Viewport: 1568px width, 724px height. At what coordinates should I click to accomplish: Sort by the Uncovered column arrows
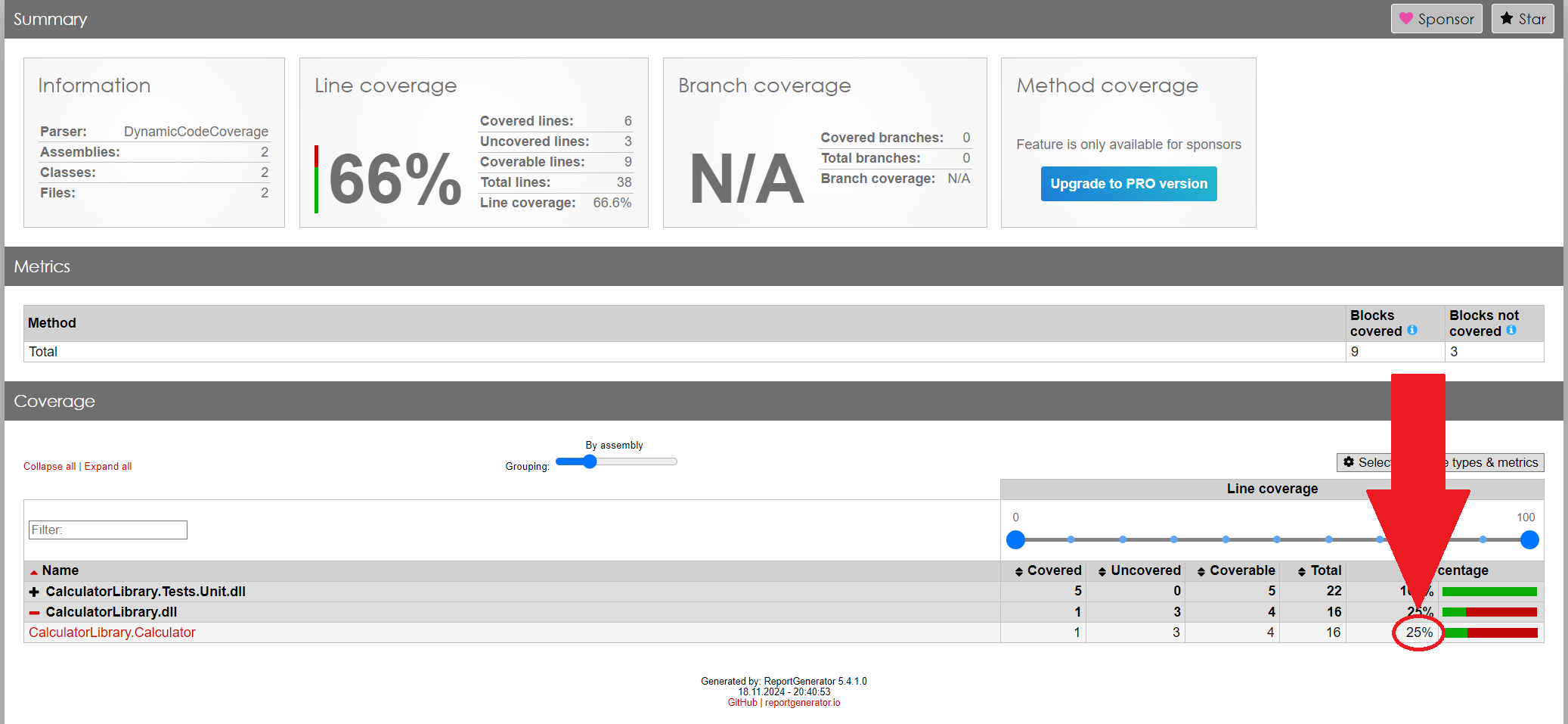[1102, 571]
